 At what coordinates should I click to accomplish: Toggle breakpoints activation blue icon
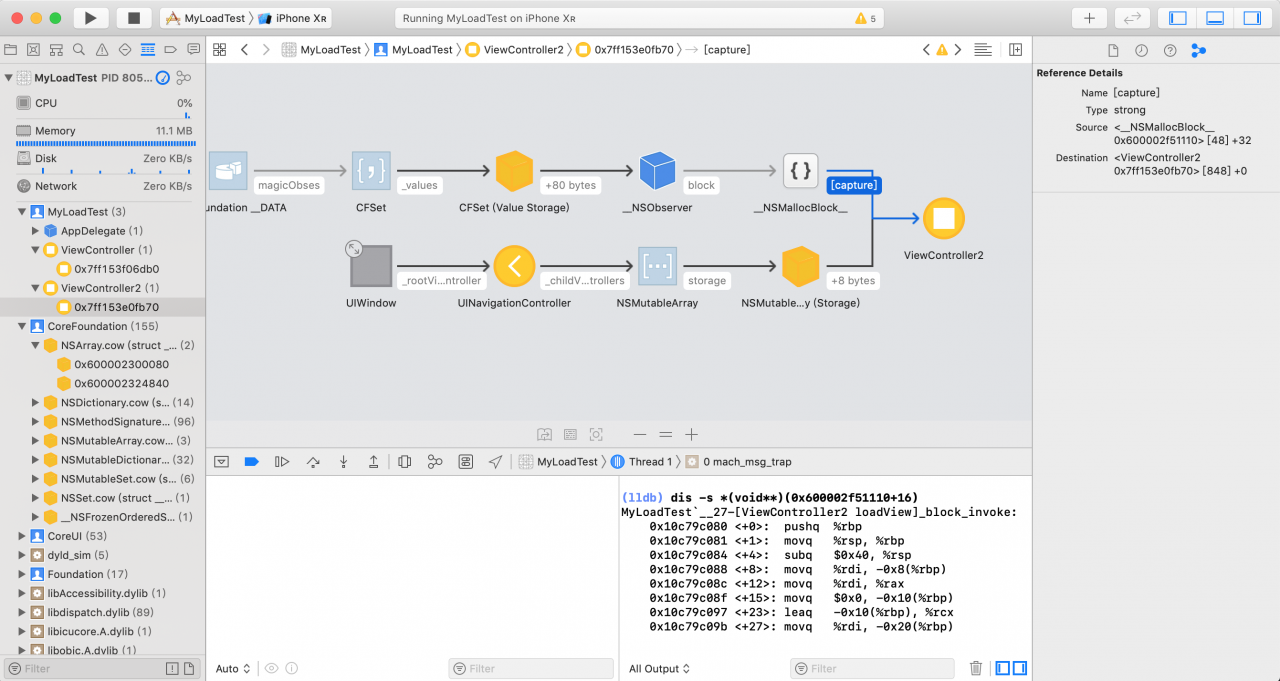click(x=252, y=461)
